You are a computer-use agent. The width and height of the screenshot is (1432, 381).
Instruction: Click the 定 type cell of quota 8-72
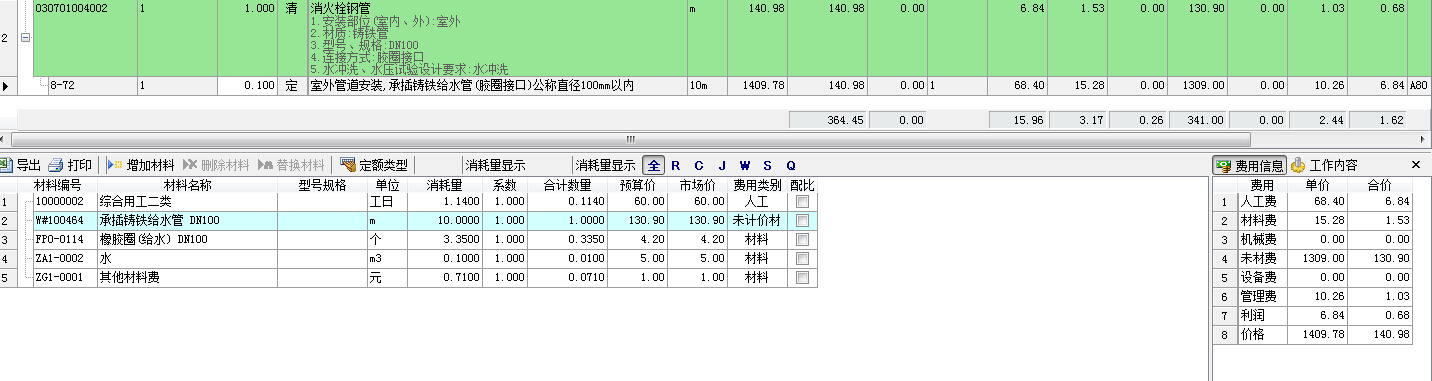pos(292,87)
